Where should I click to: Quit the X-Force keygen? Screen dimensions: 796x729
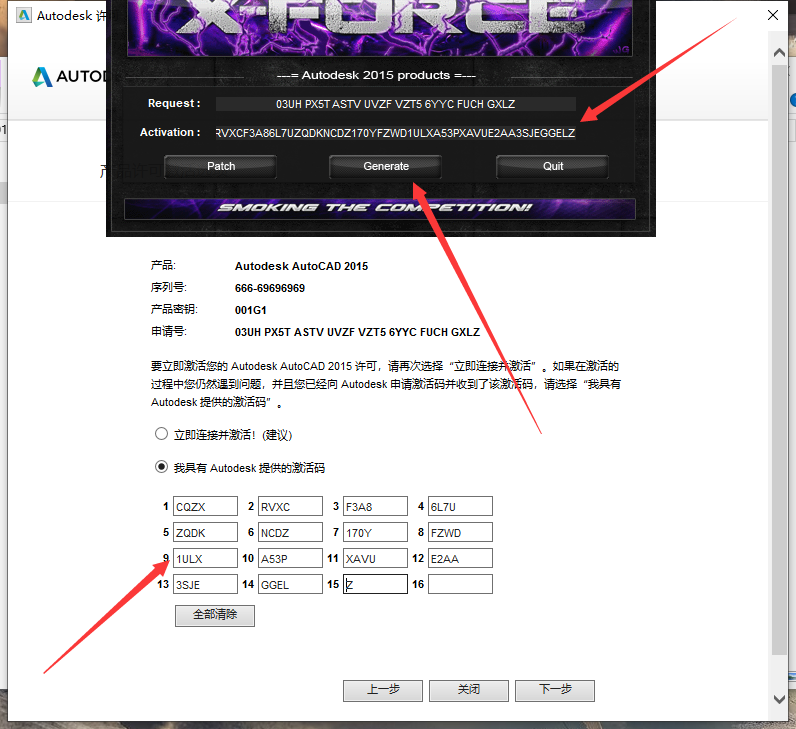(x=552, y=167)
